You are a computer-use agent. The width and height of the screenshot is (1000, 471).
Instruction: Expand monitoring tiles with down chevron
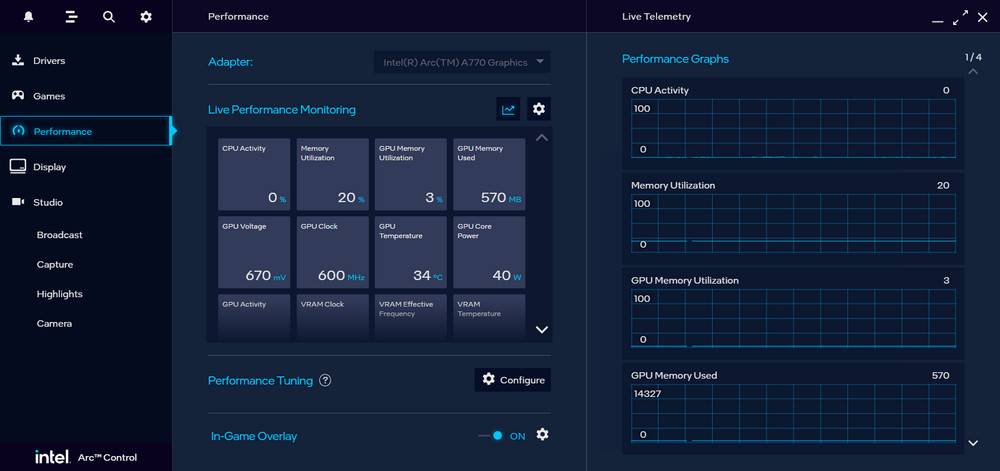tap(541, 329)
